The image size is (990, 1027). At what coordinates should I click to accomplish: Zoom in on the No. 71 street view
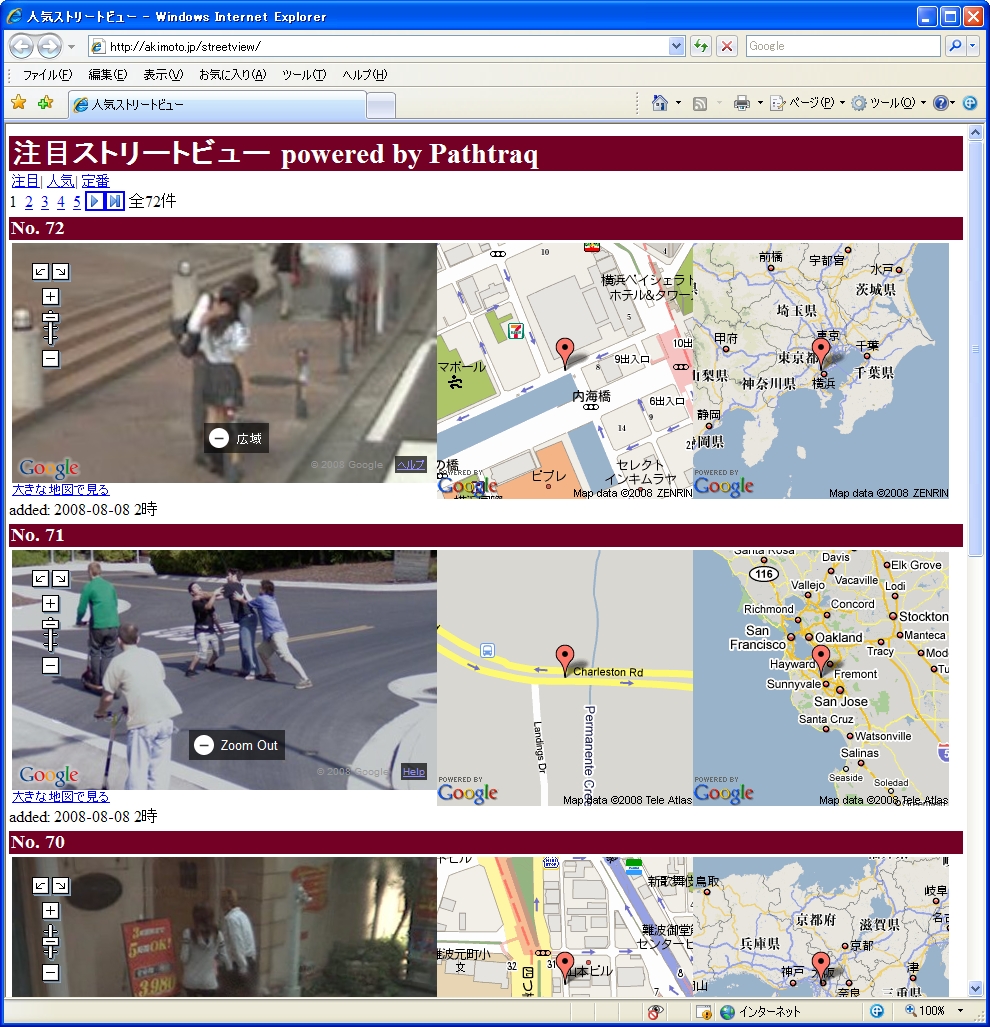pyautogui.click(x=50, y=603)
